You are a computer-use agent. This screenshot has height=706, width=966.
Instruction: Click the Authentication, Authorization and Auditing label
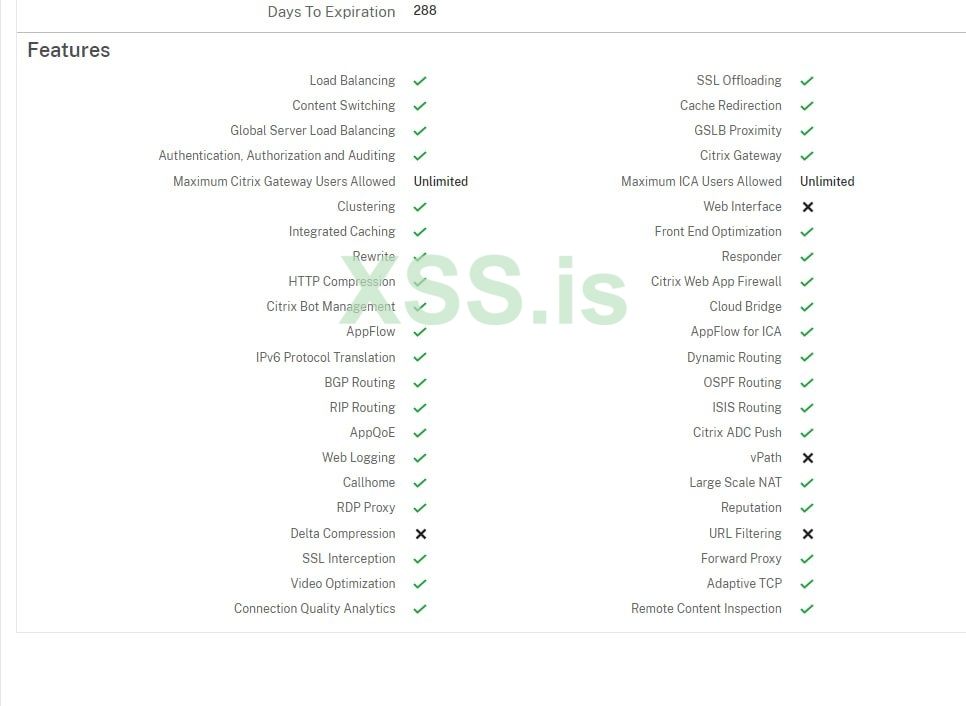(x=277, y=156)
